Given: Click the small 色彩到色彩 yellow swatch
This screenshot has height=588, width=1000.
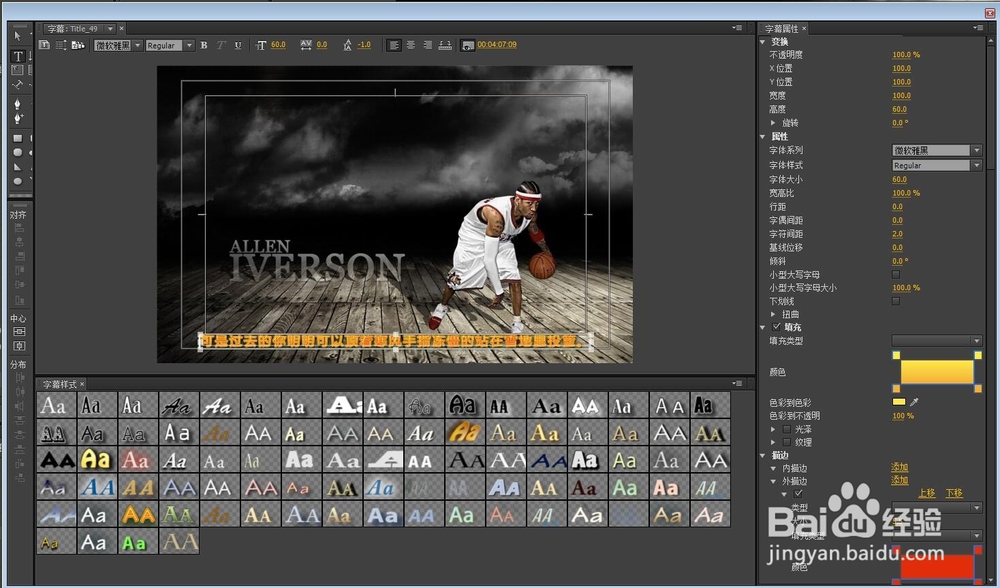Looking at the screenshot, I should [x=899, y=402].
